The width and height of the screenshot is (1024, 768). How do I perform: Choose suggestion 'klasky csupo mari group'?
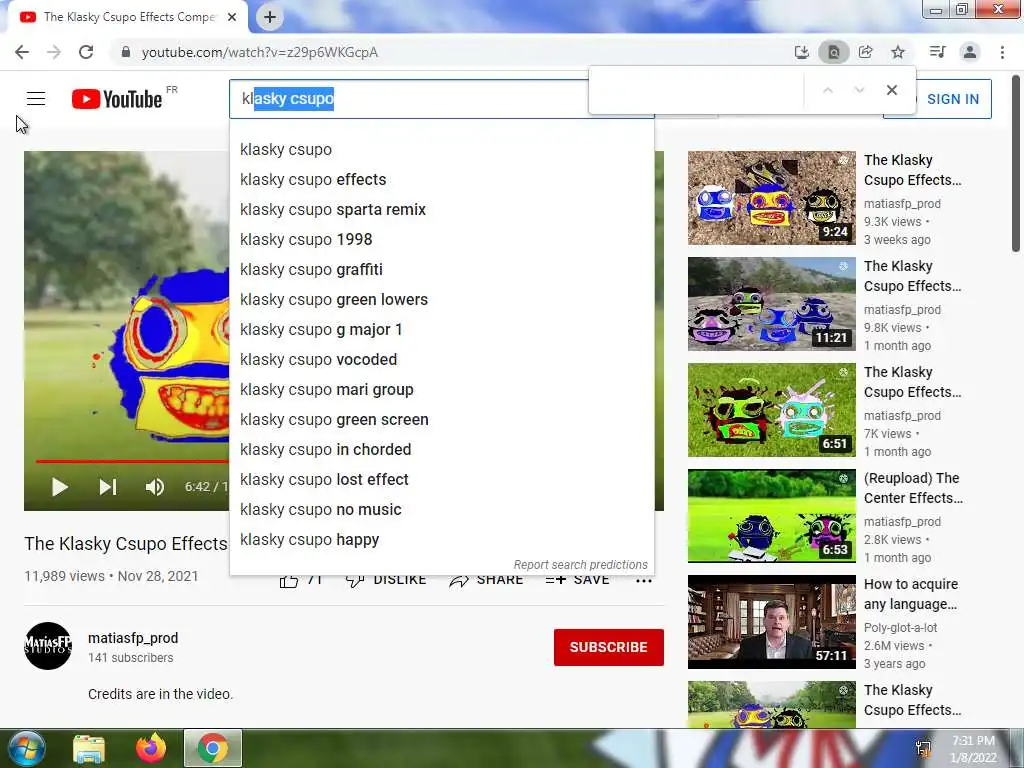tap(441, 390)
